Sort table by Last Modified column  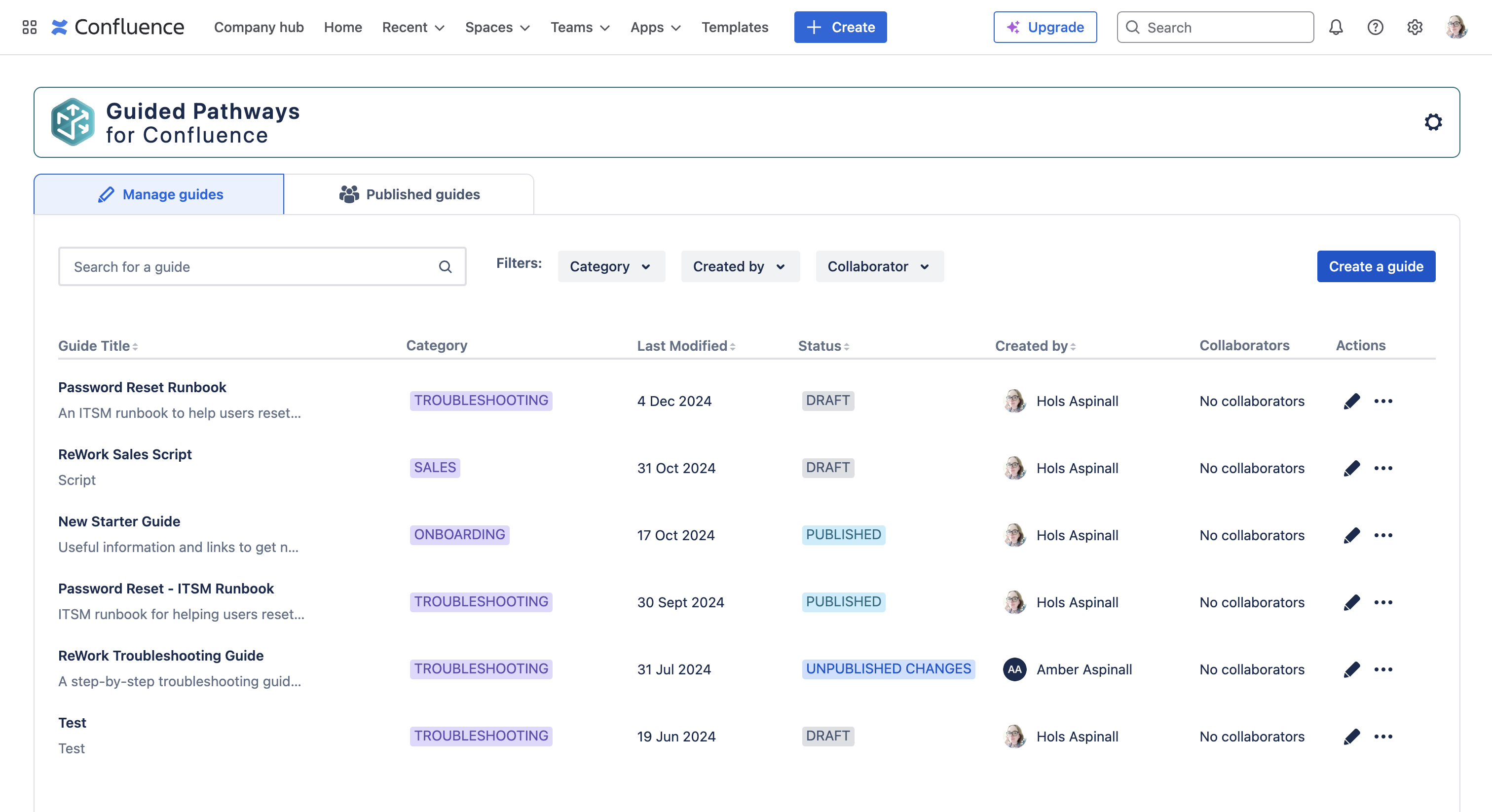(x=686, y=346)
